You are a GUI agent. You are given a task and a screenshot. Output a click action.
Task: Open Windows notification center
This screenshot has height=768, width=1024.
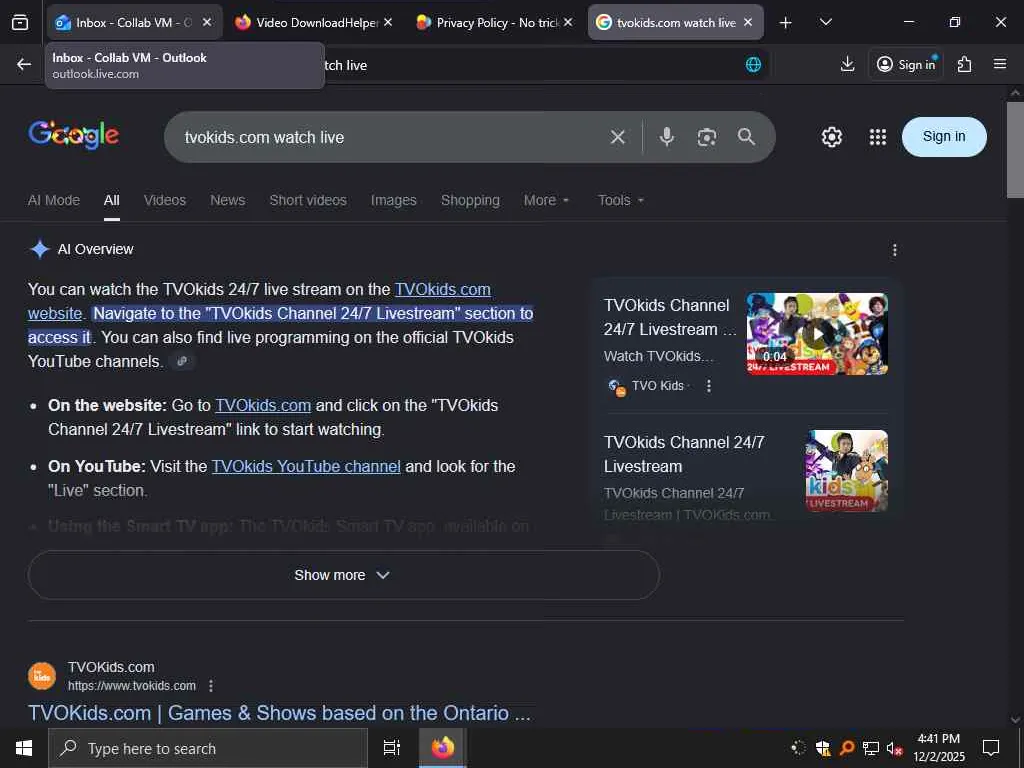991,748
